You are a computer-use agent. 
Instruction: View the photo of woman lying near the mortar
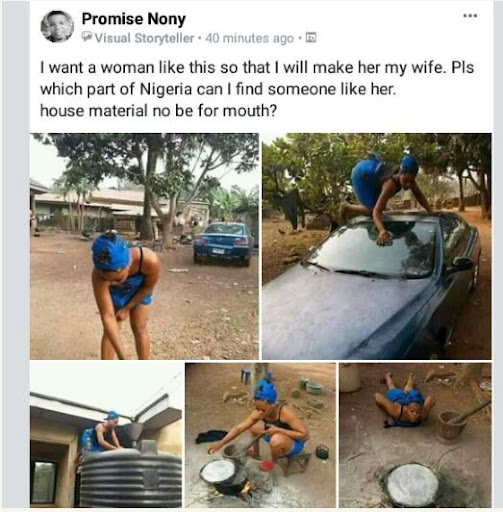click(x=415, y=435)
